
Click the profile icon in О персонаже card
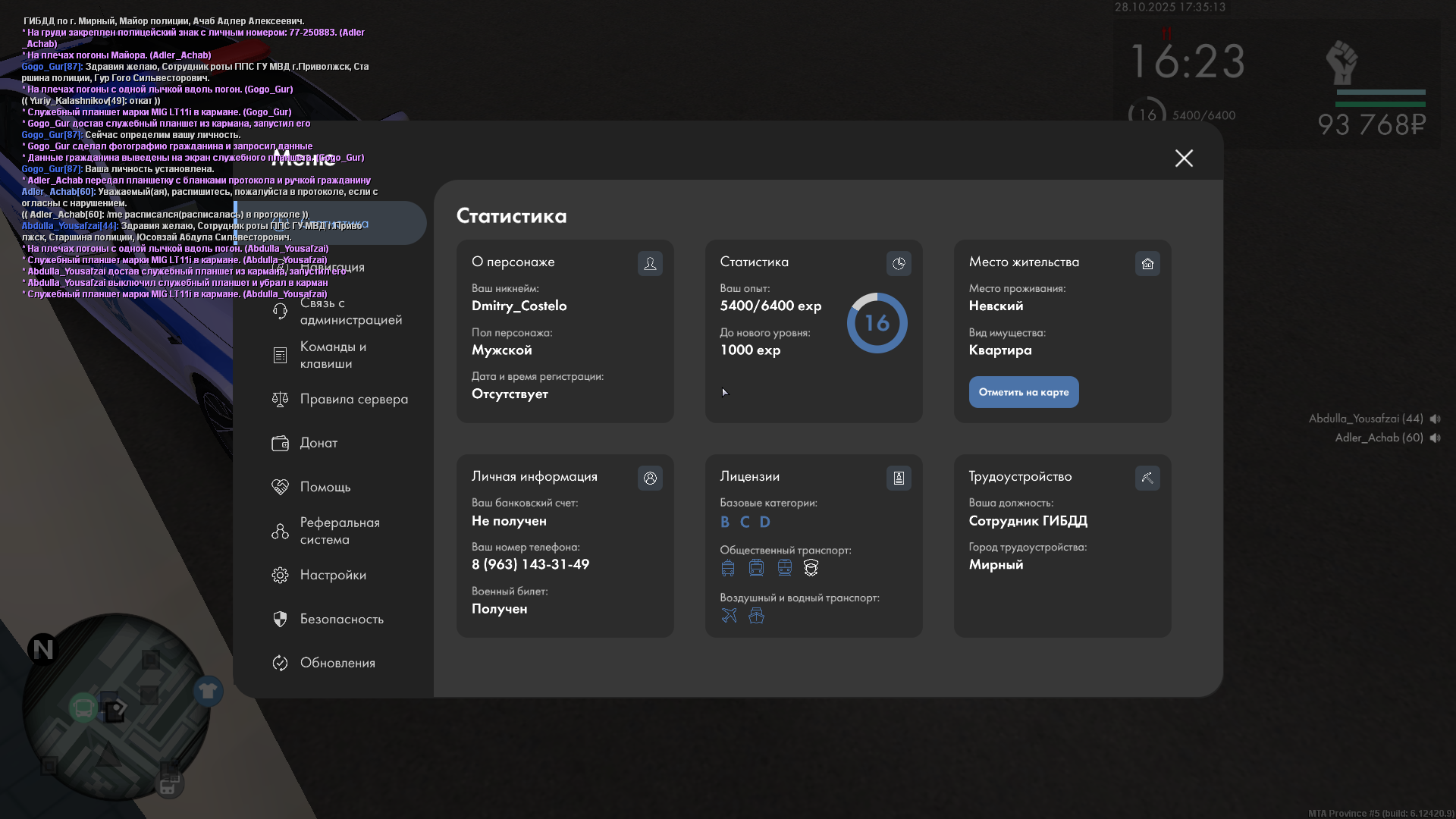click(650, 264)
